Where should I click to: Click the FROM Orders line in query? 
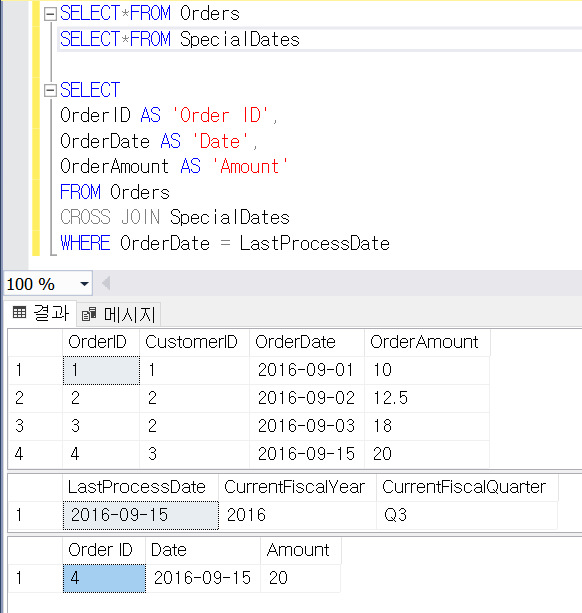[x=115, y=192]
